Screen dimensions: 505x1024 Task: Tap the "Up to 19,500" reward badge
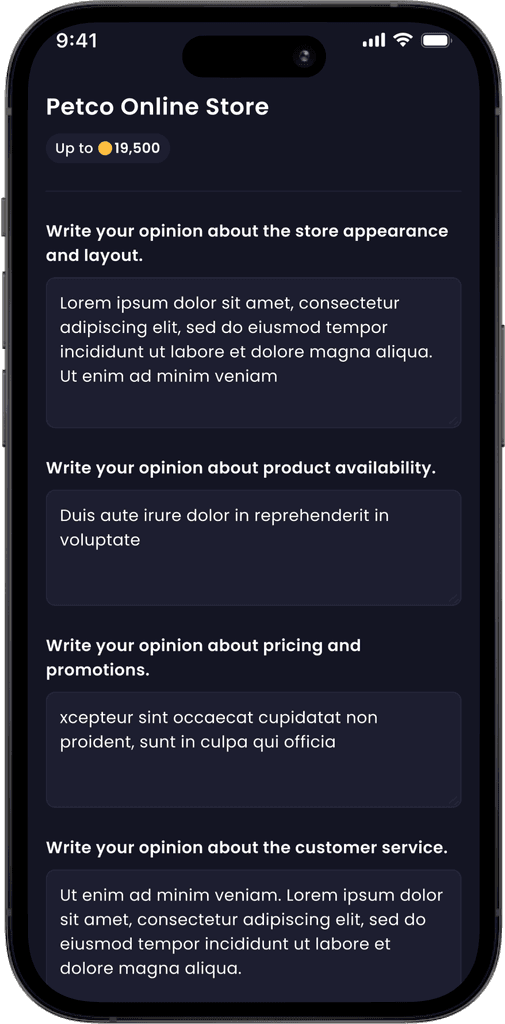108,148
